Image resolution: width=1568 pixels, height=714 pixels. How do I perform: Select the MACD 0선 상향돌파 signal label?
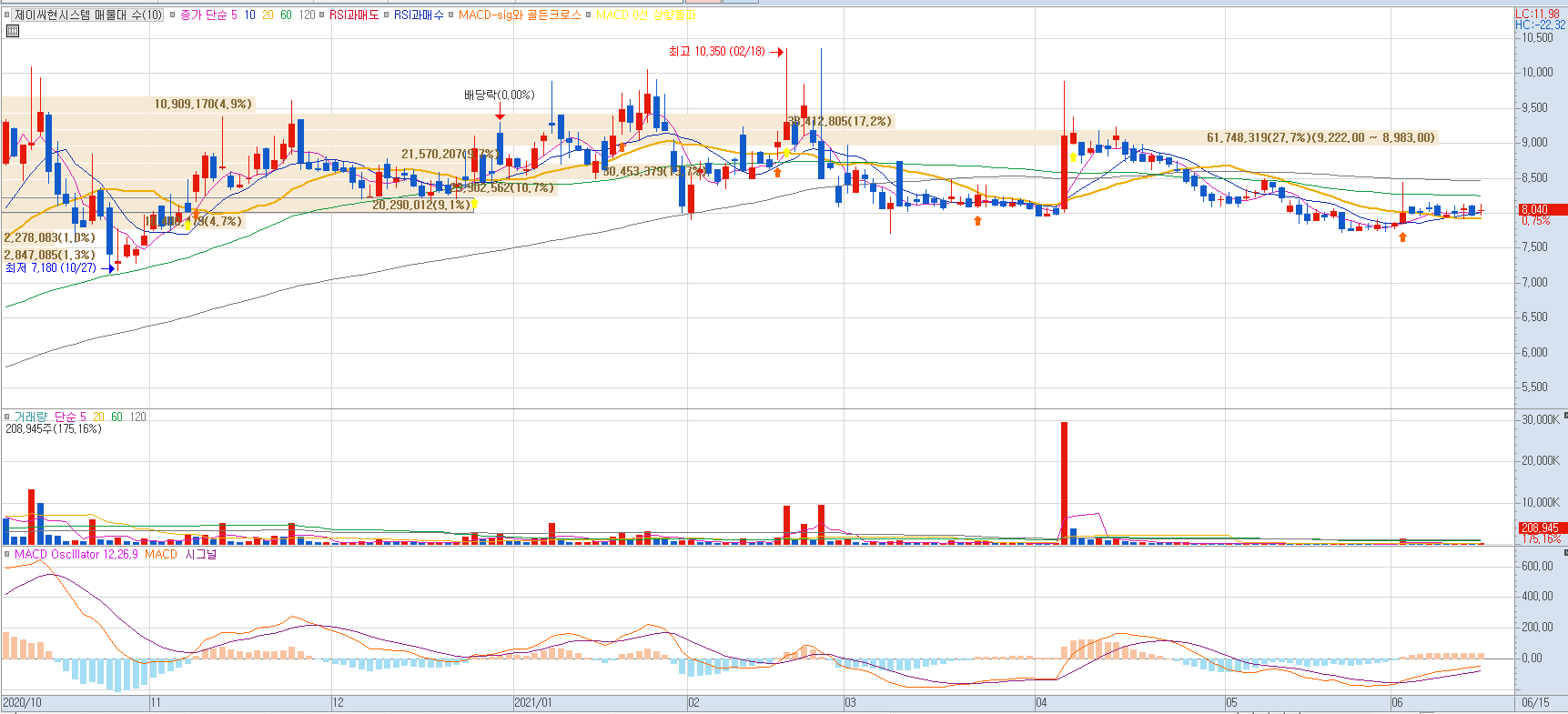pos(646,15)
